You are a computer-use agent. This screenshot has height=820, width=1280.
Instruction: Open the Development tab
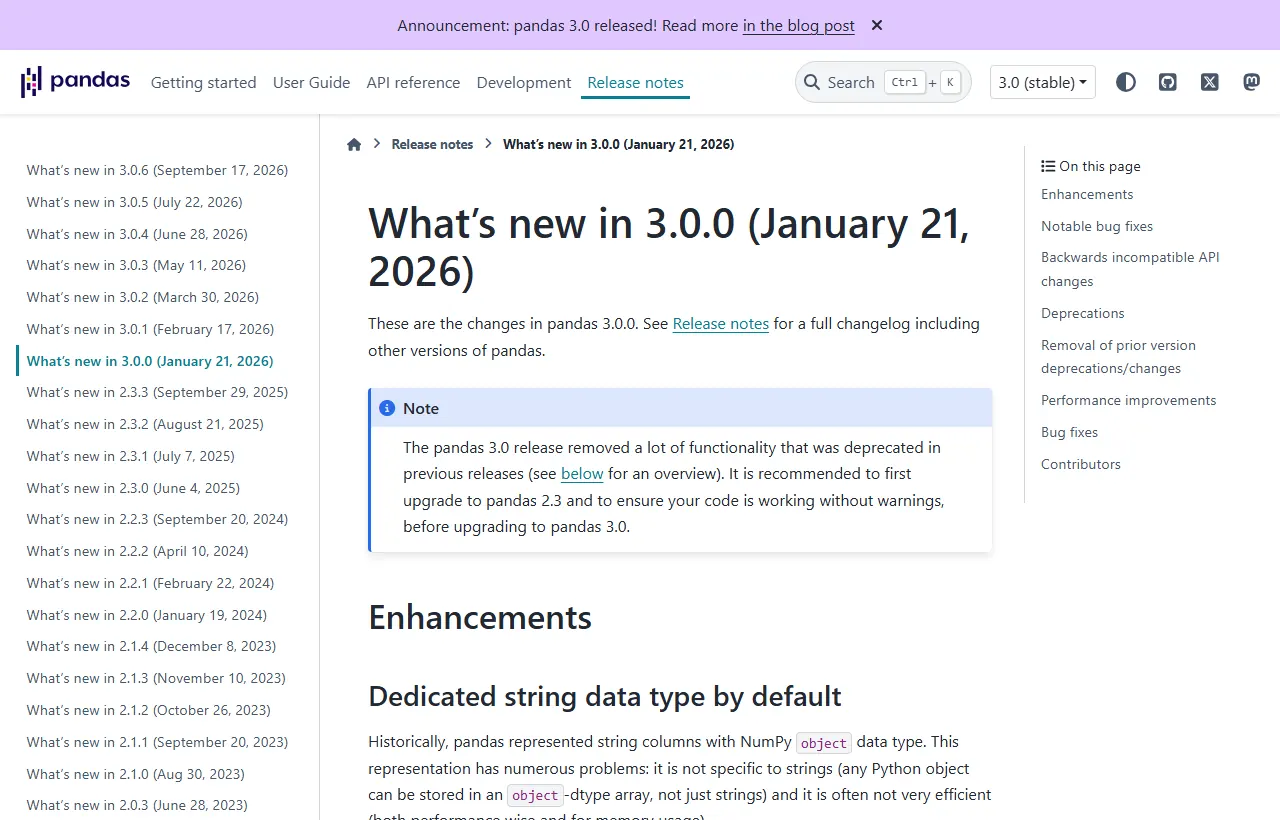click(x=524, y=82)
